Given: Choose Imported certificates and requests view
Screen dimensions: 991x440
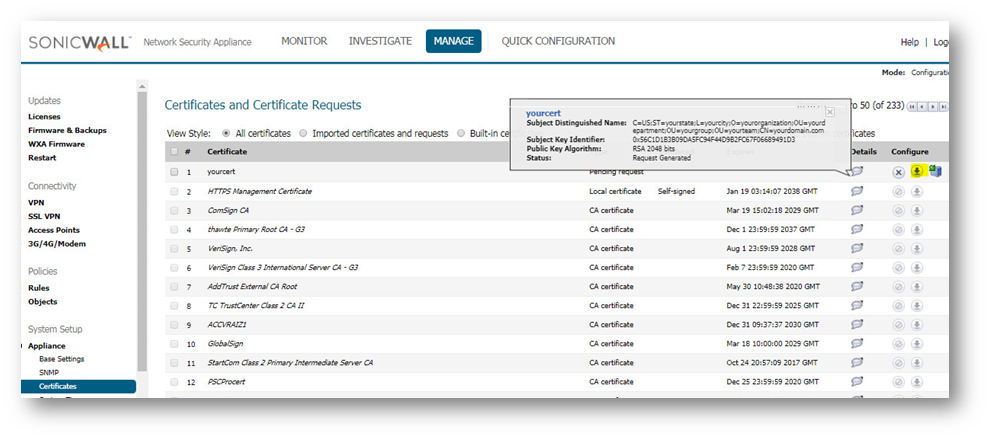Looking at the screenshot, I should click(x=303, y=133).
